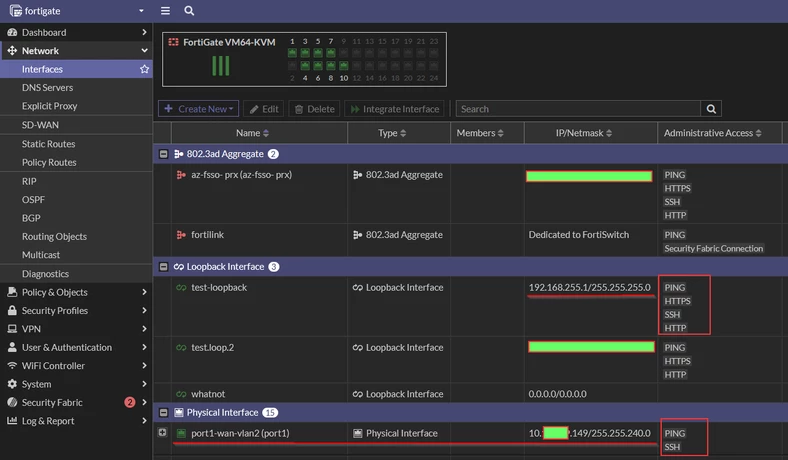
Task: Click port 10 on the FortiGate faceplate
Action: click(344, 66)
